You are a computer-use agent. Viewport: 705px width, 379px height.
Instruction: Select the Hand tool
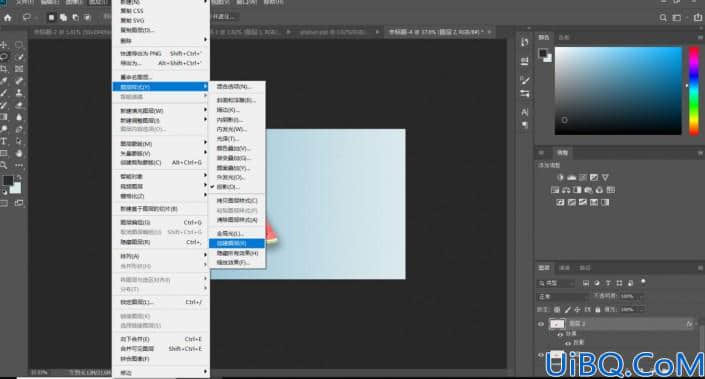[x=19, y=153]
